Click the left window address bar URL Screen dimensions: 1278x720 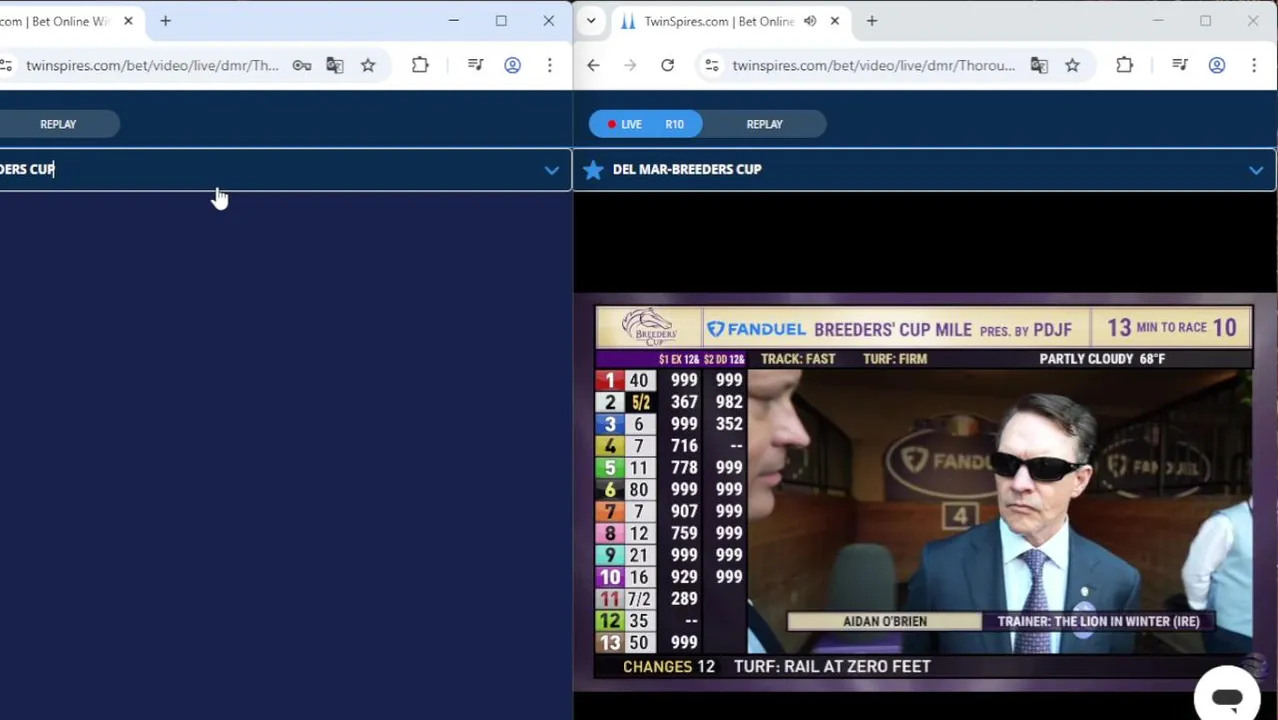(x=152, y=66)
